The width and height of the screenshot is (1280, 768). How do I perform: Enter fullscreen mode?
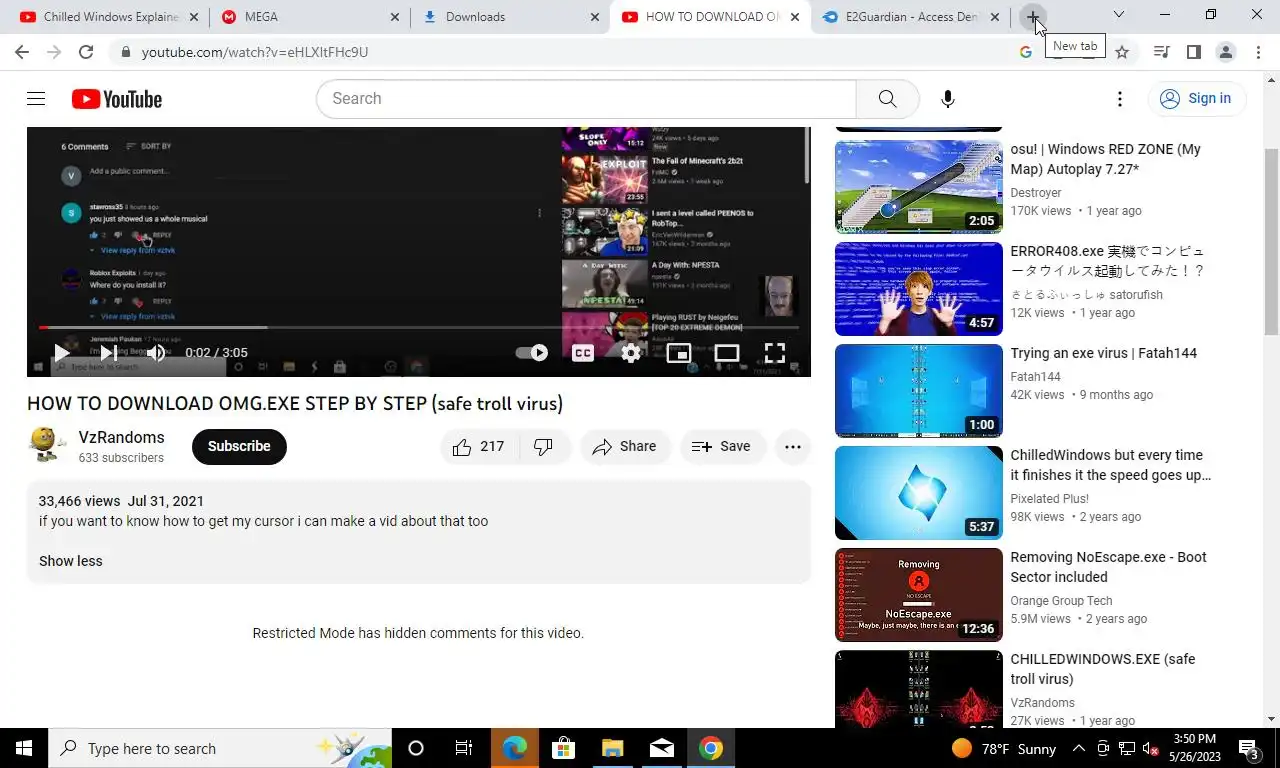pos(775,352)
